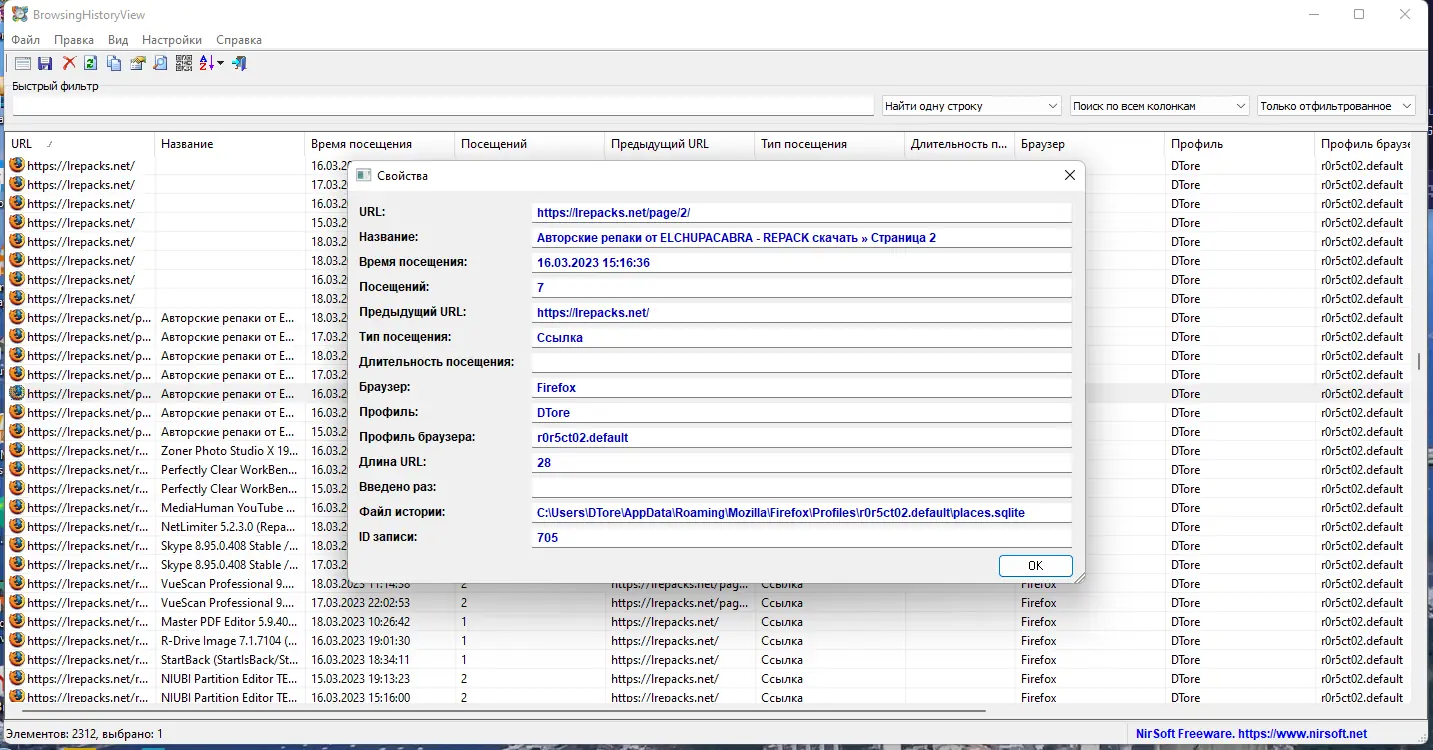
Task: Sort by the Профиль column header
Action: tap(1239, 144)
